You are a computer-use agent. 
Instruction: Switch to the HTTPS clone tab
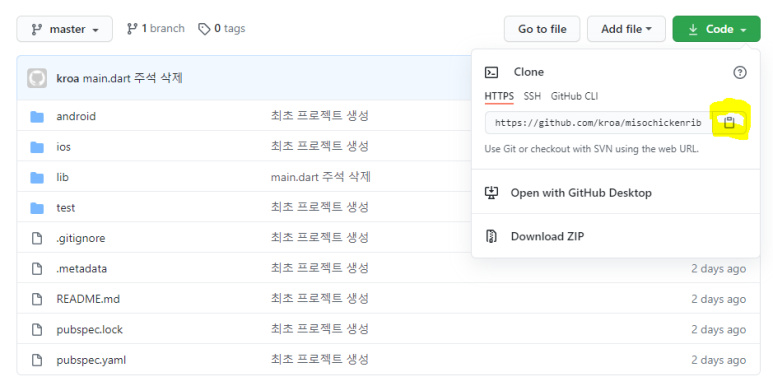[x=499, y=96]
